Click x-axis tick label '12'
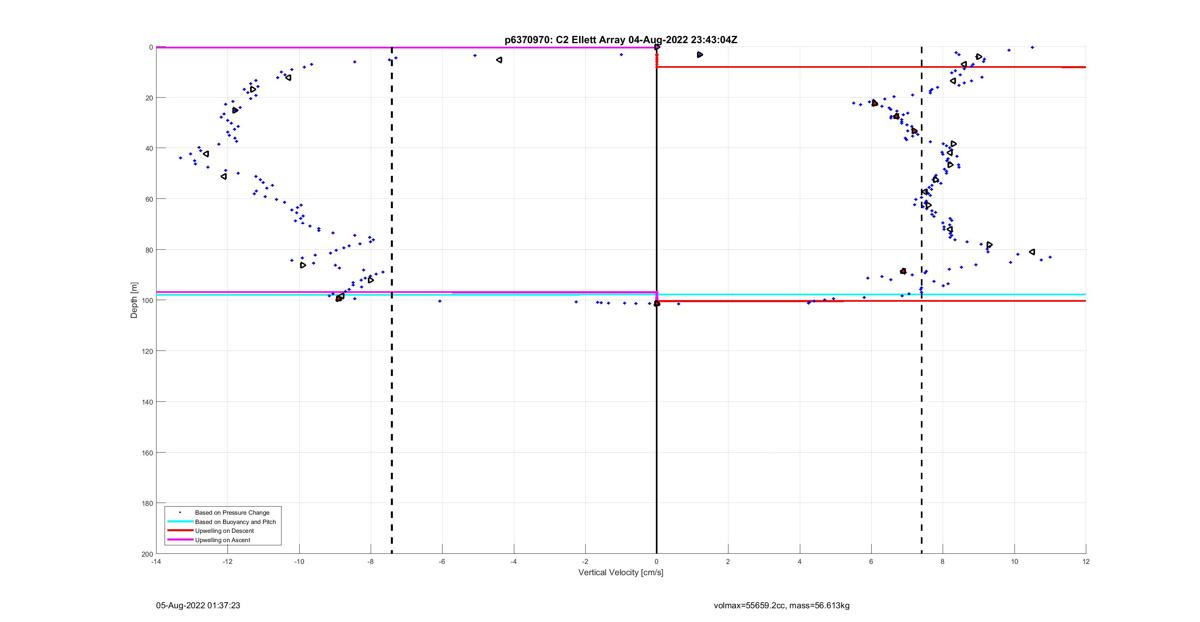Screen dimensions: 1200x622 click(x=1086, y=562)
